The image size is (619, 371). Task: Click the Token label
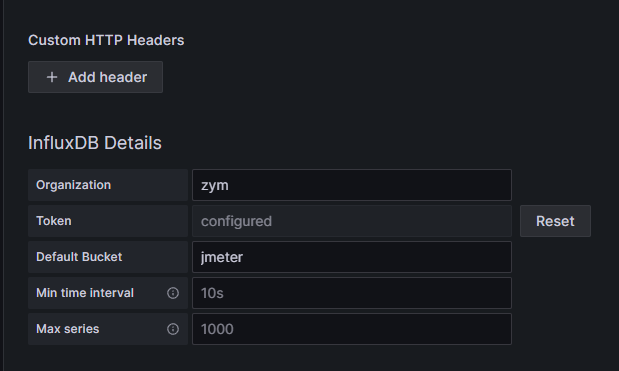[54, 221]
